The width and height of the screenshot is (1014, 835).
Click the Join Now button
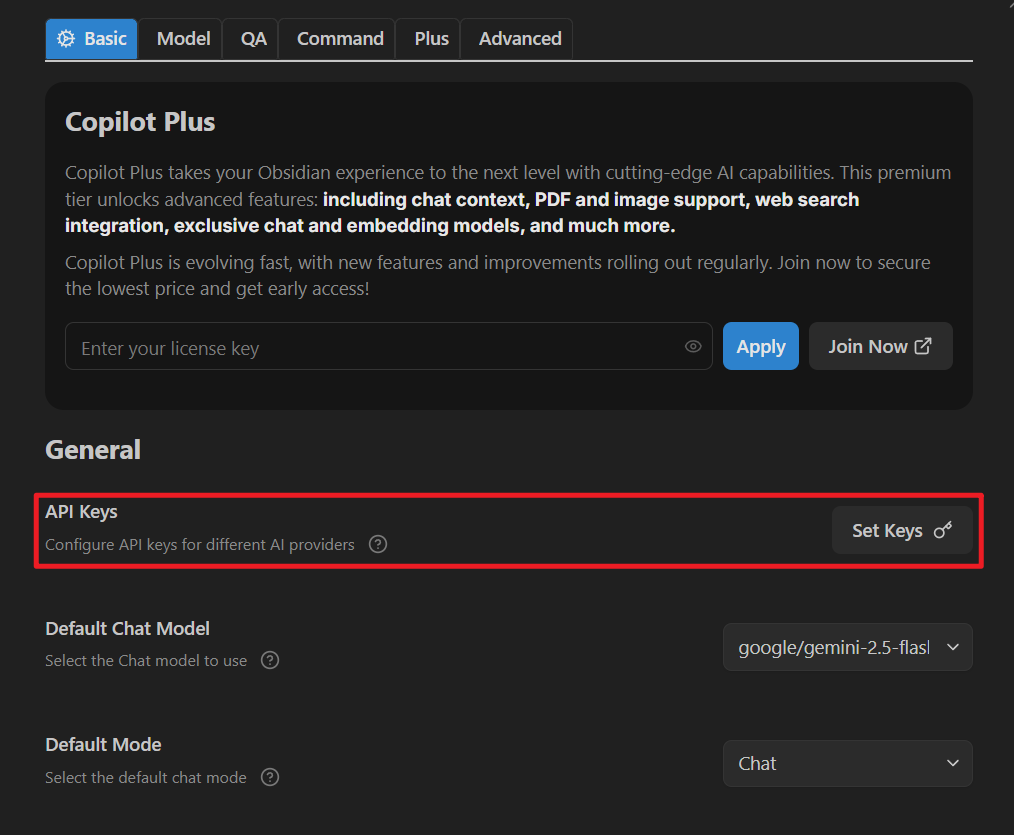880,347
